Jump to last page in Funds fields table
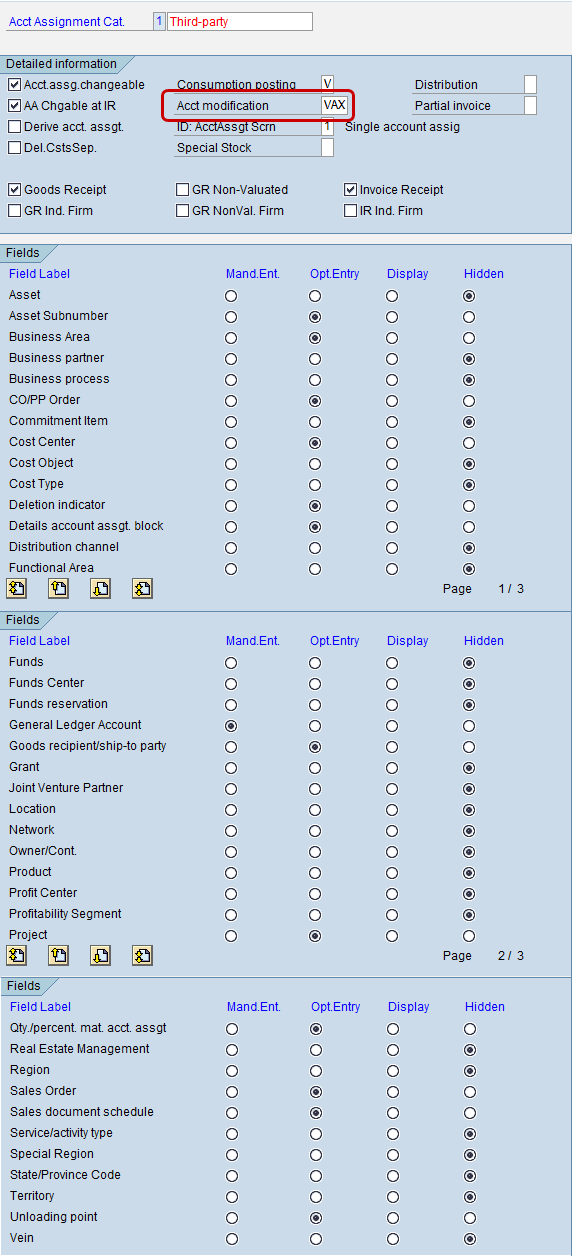This screenshot has height=1256, width=572. click(142, 956)
